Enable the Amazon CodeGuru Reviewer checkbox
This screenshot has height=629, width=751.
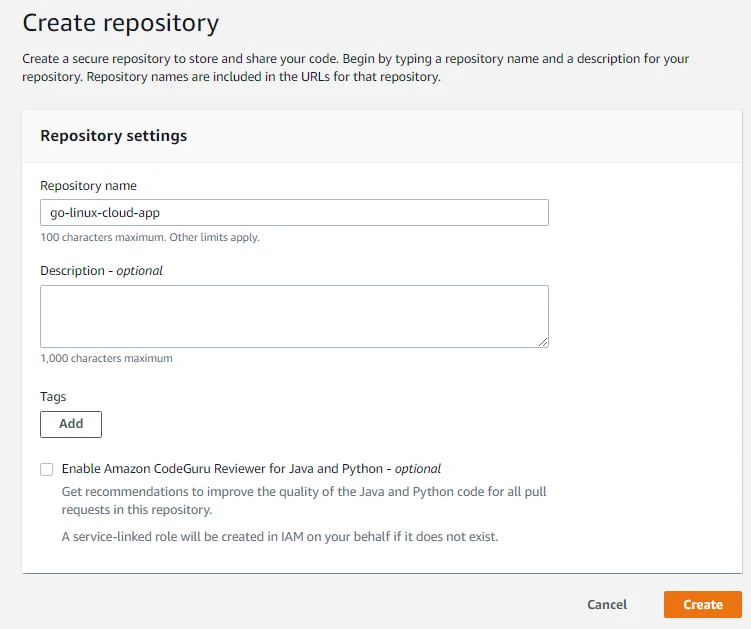[47, 469]
